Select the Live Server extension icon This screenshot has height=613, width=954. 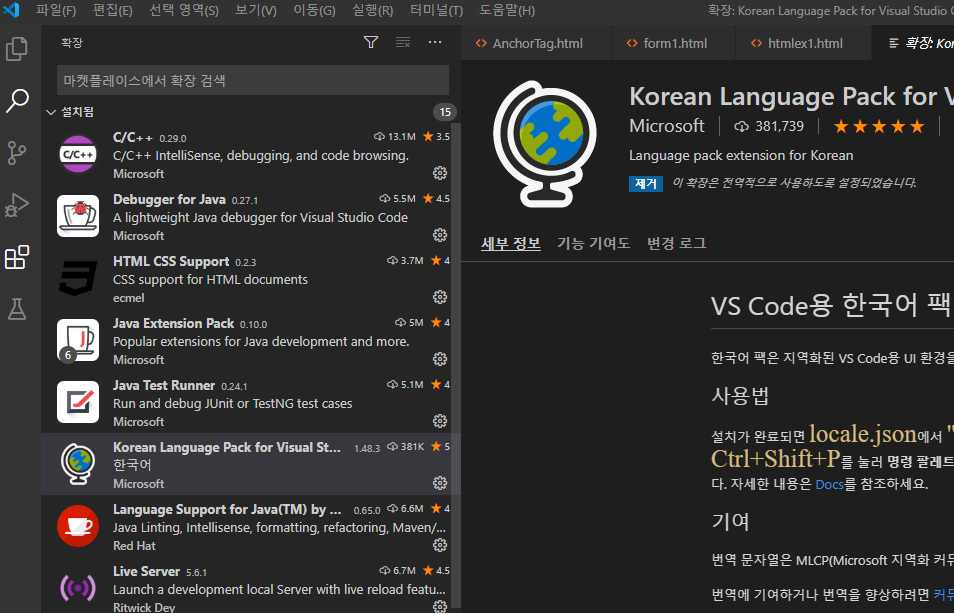[x=78, y=587]
